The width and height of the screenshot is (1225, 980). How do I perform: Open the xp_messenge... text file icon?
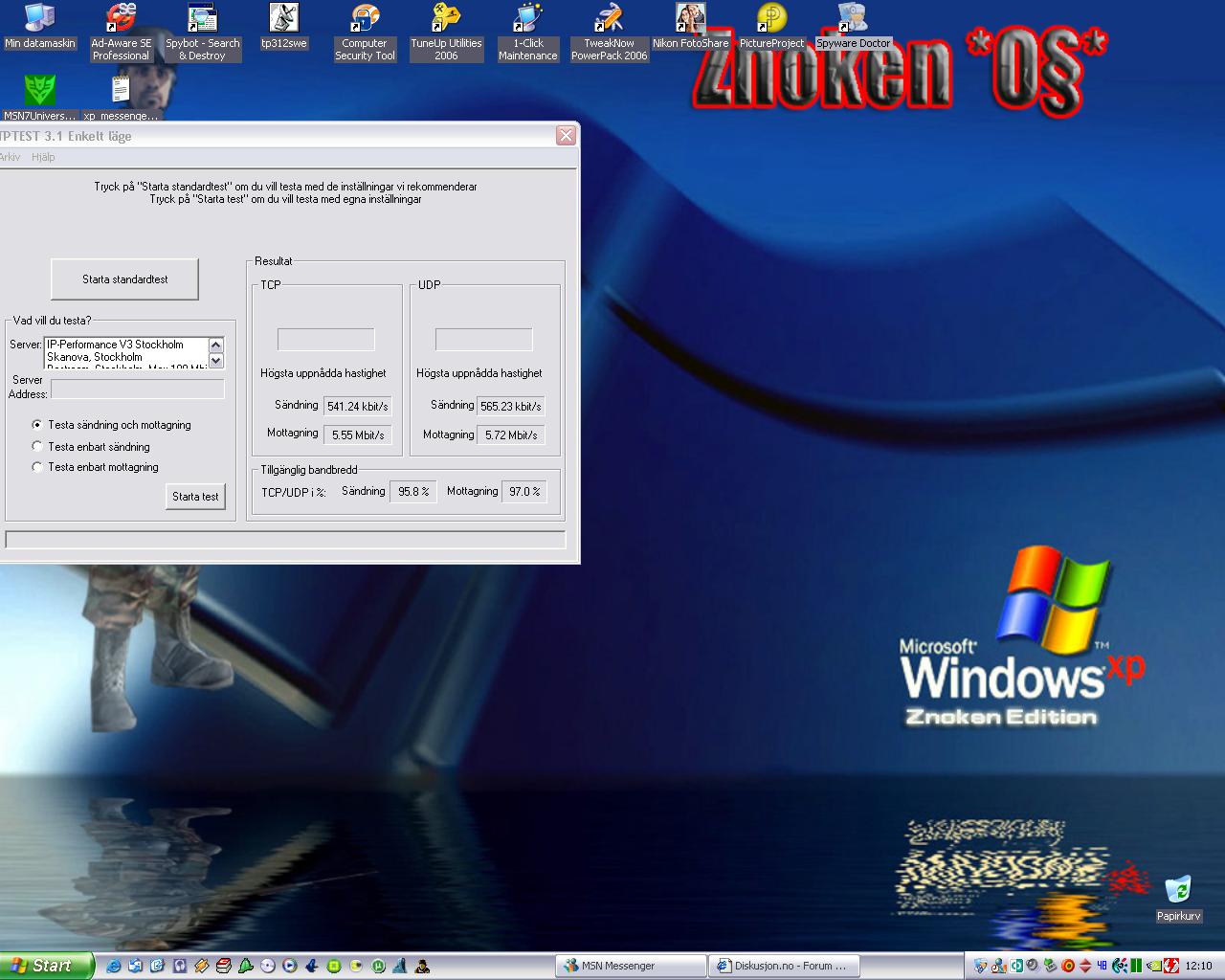[121, 99]
